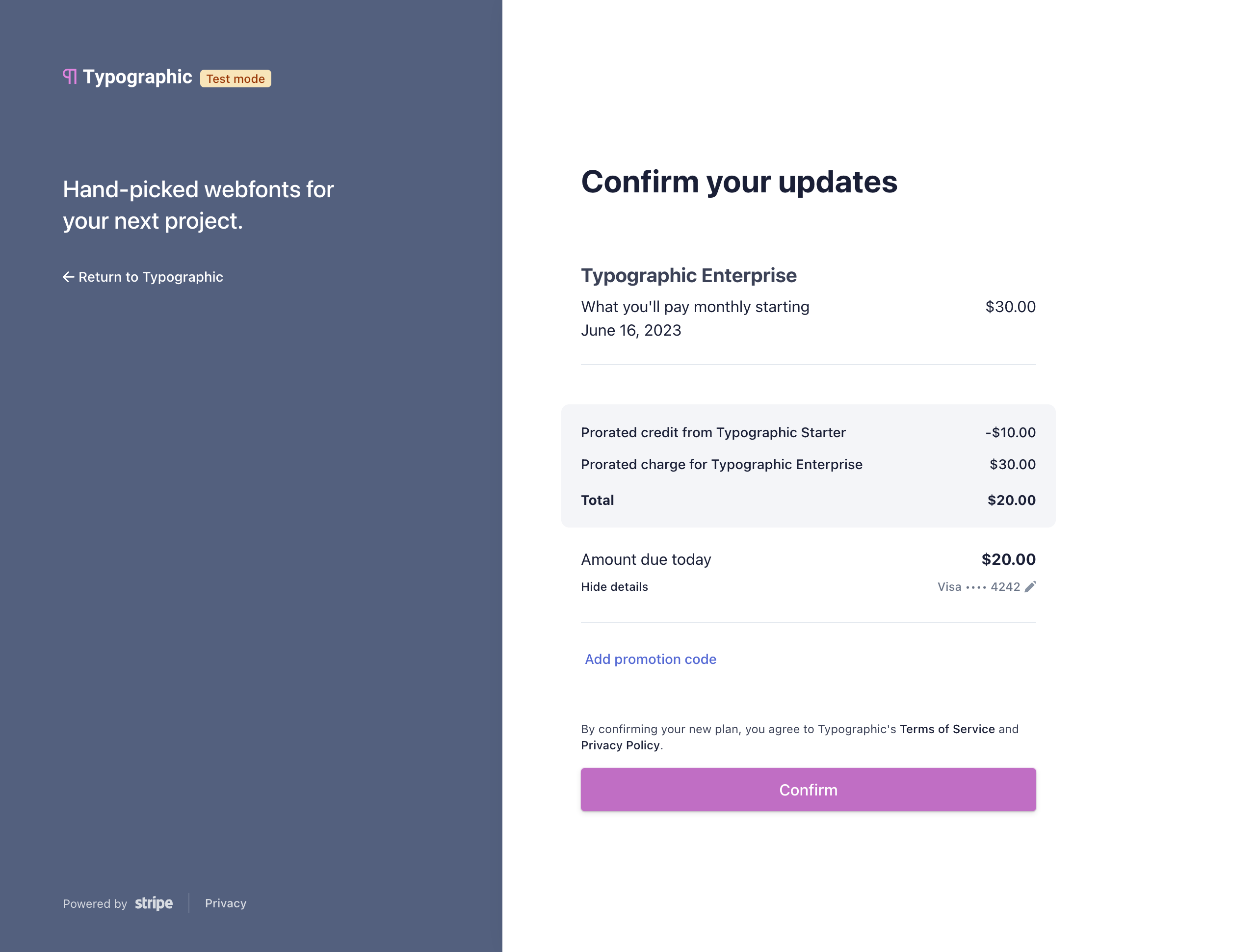Viewport: 1256px width, 952px height.
Task: Click the hand-picked webfonts tagline
Action: [198, 205]
